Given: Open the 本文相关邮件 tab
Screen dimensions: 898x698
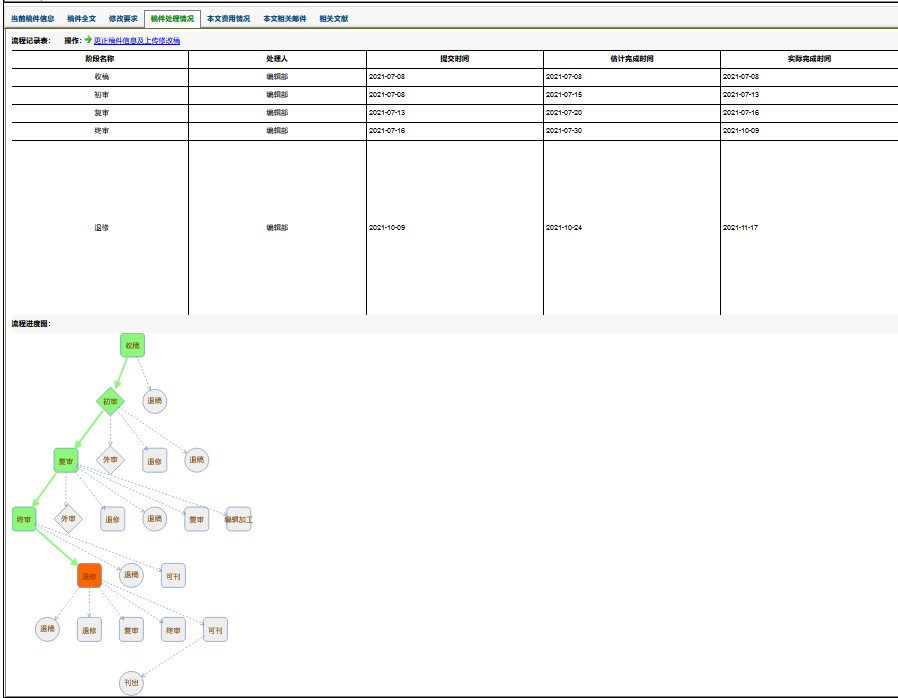Looking at the screenshot, I should [285, 18].
